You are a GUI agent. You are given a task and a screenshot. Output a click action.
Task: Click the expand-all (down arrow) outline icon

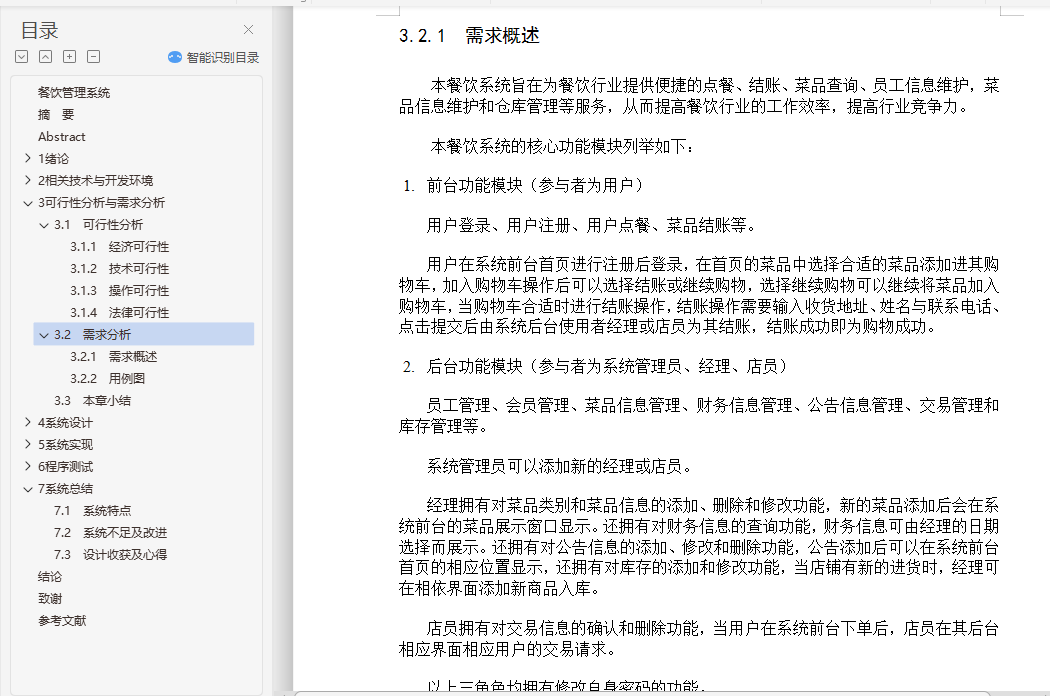click(x=21, y=57)
